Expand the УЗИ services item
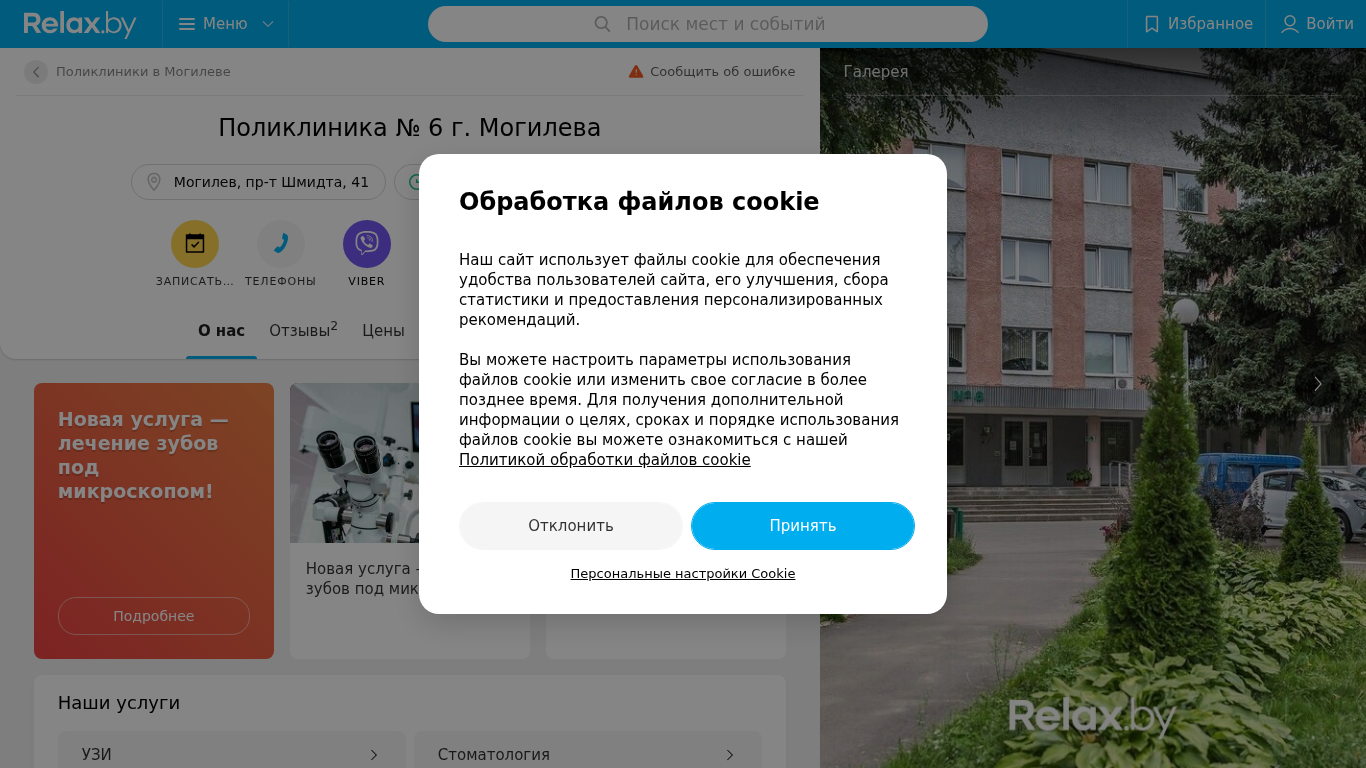Image resolution: width=1366 pixels, height=768 pixels. (232, 754)
